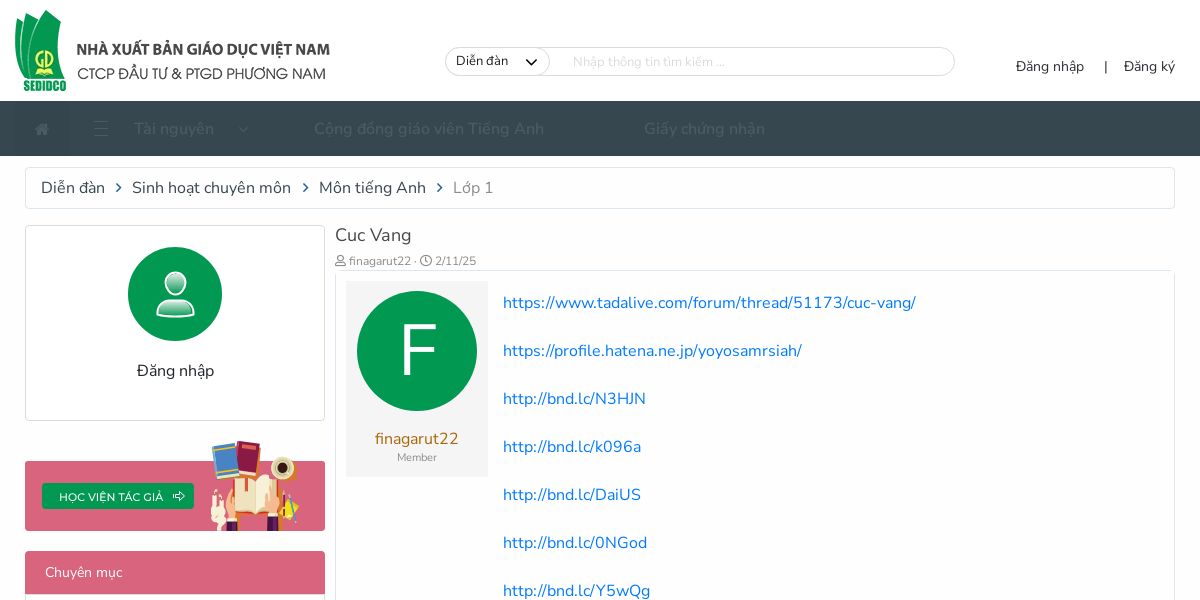Click the large F avatar of finagarut22
1200x600 pixels.
click(417, 351)
